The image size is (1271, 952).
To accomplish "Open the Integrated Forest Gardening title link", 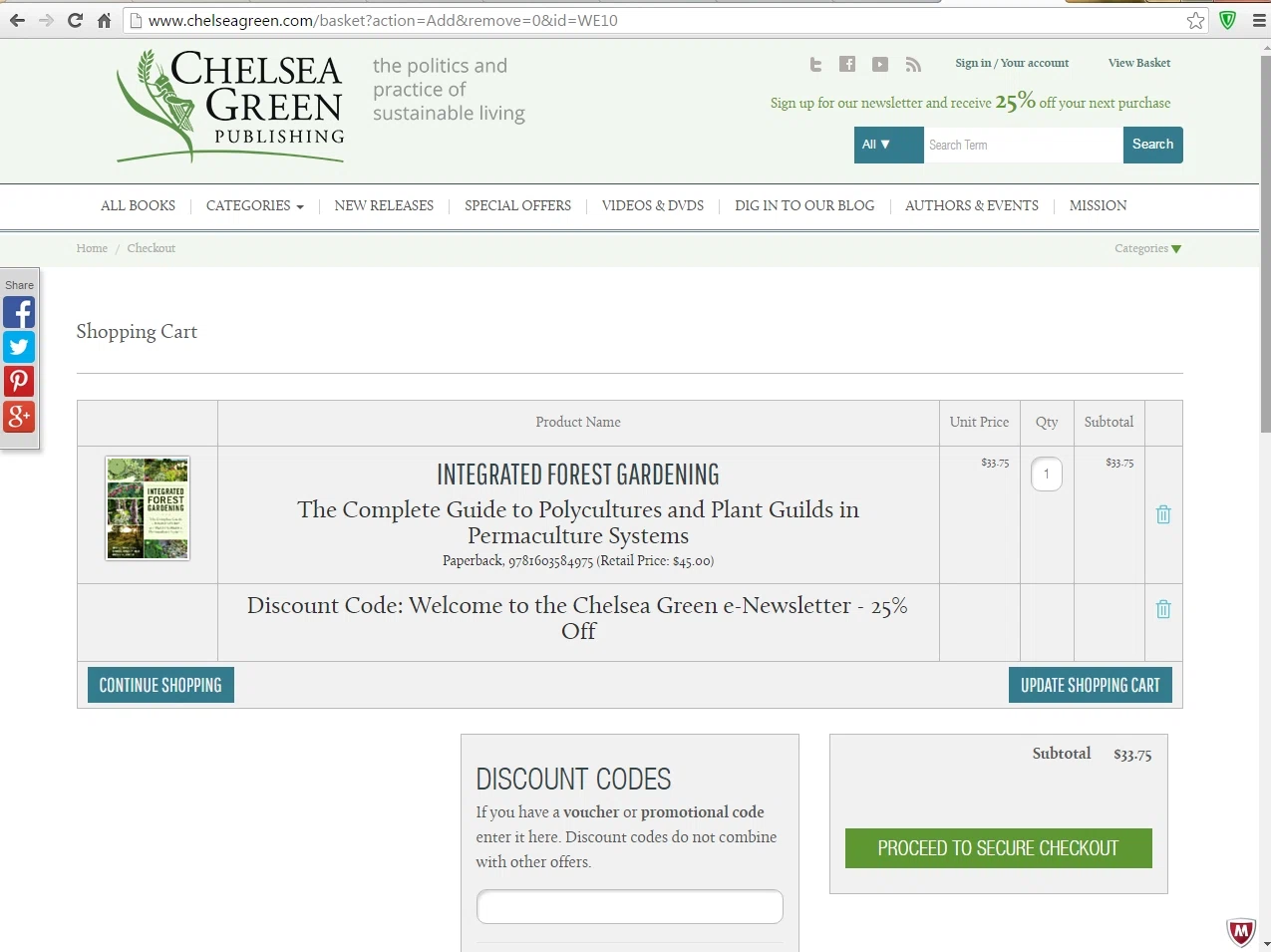I will click(x=578, y=475).
